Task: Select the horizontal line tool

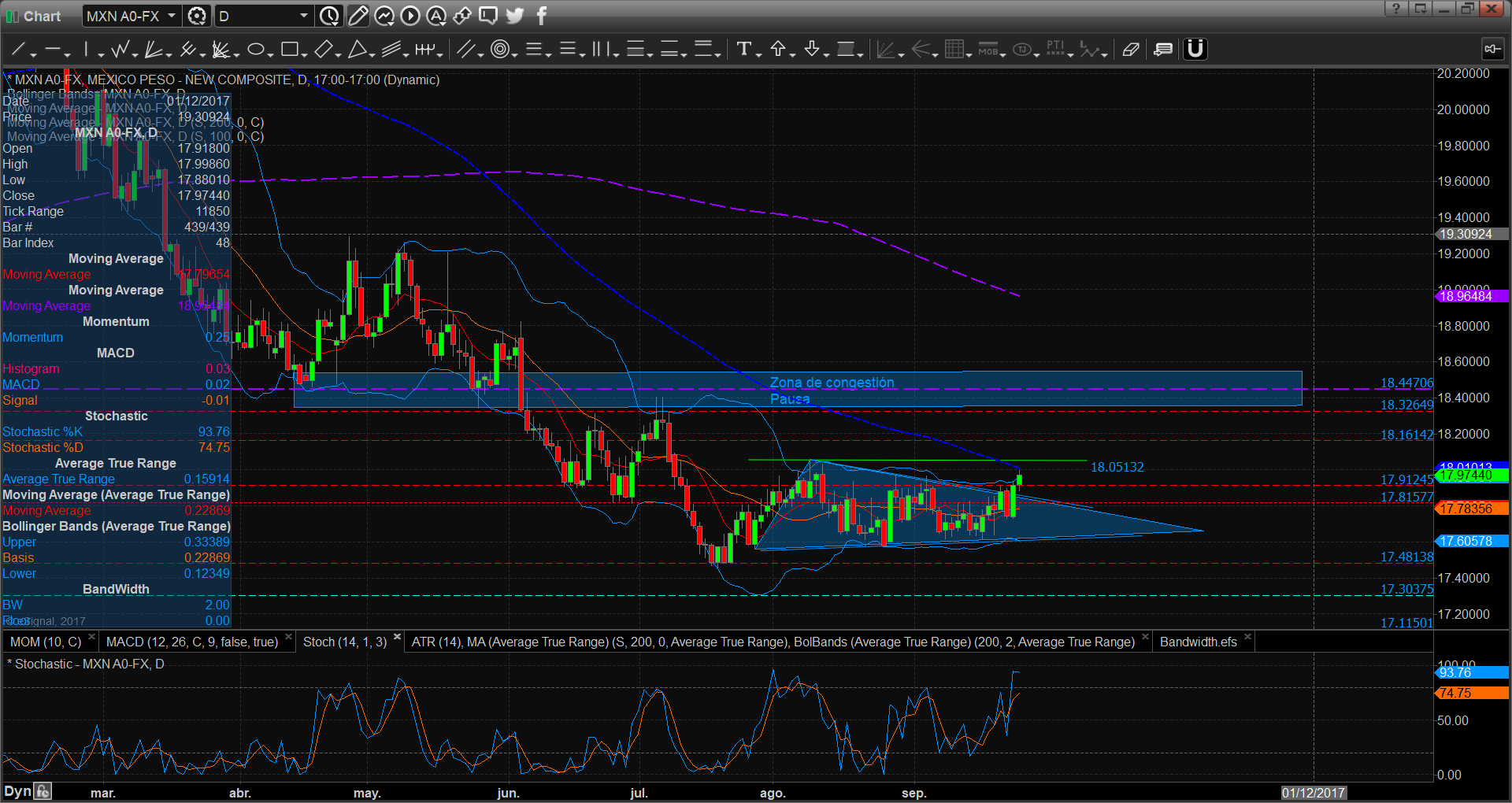Action: tap(52, 50)
